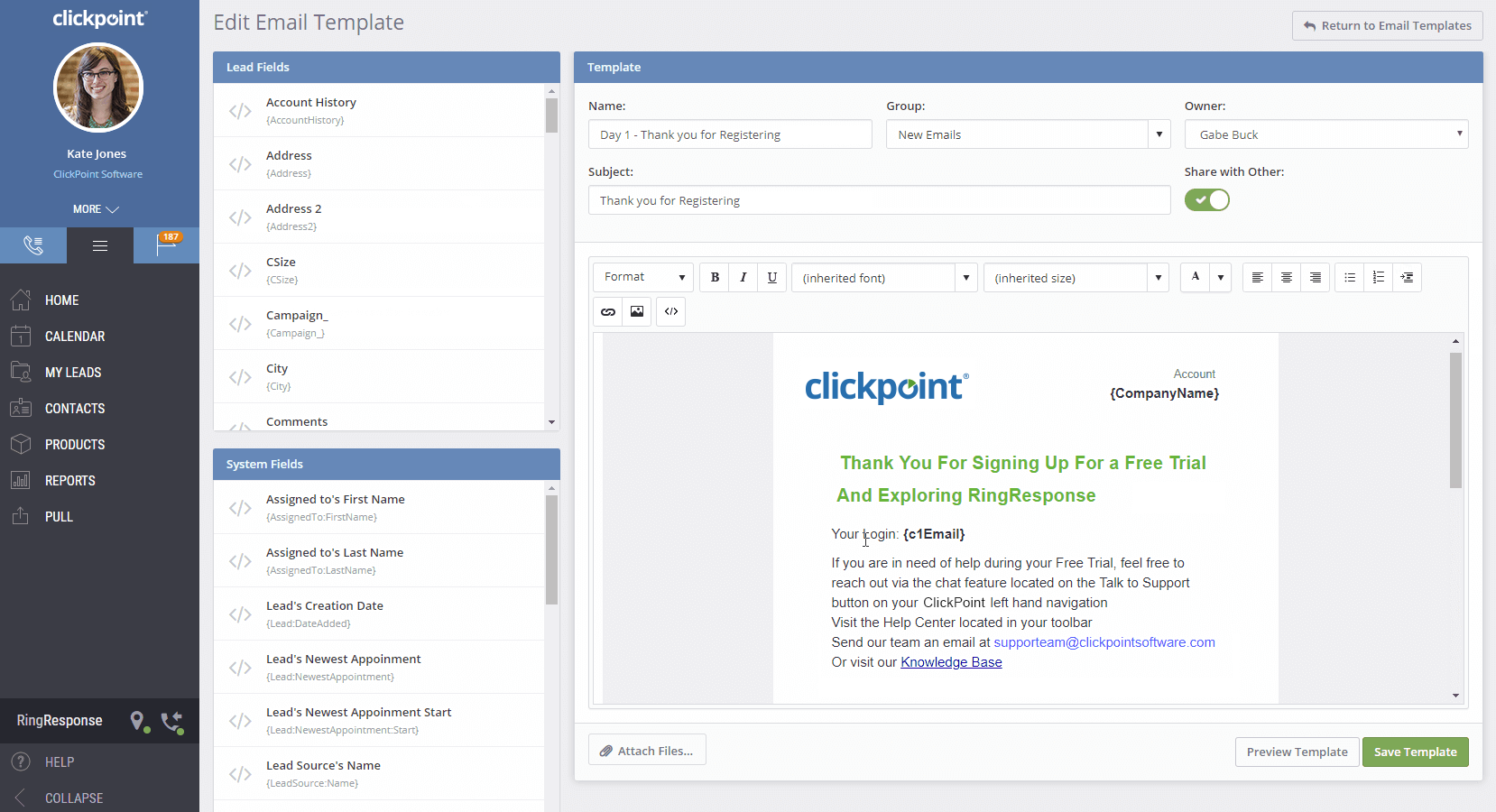The image size is (1496, 812).
Task: Click the Subject input field
Action: click(x=879, y=200)
